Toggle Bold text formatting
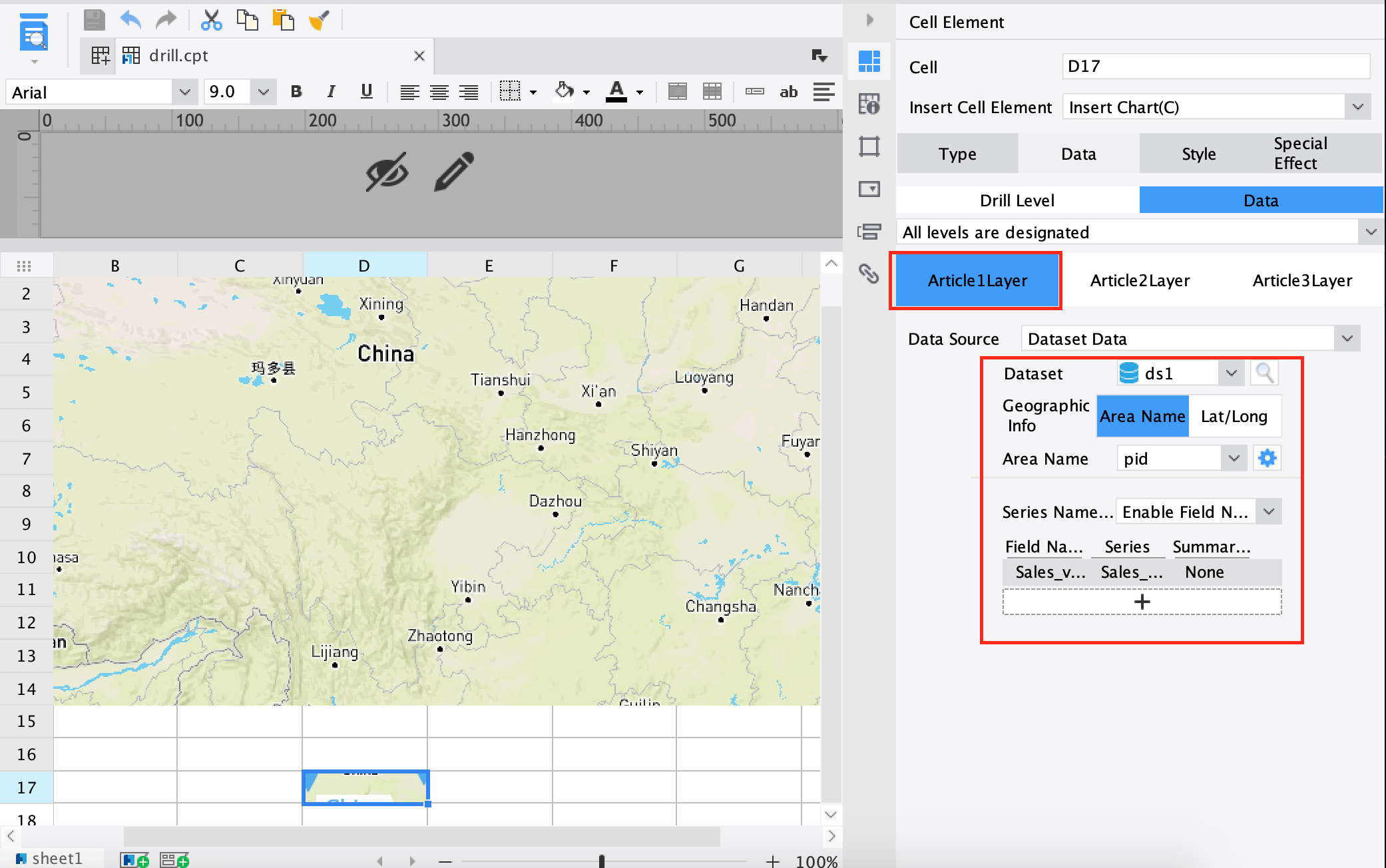The height and width of the screenshot is (868, 1386). tap(296, 92)
